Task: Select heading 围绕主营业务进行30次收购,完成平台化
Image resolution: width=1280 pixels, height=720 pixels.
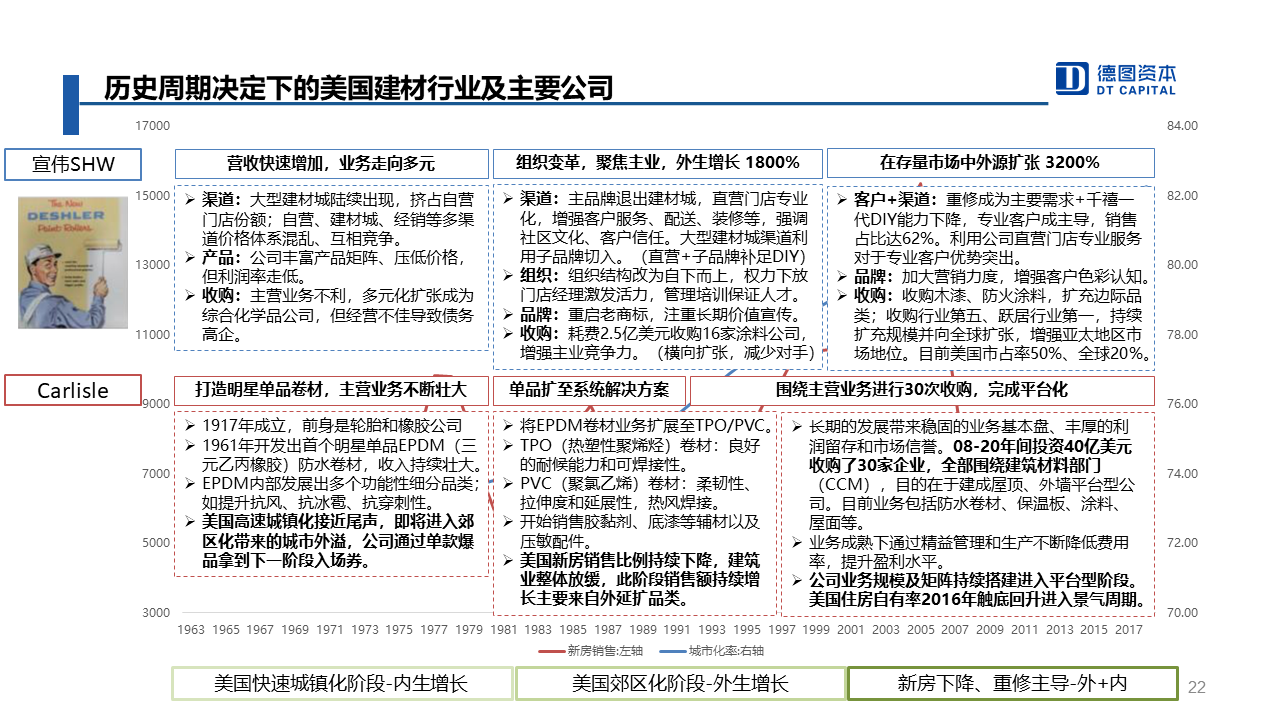Action: pyautogui.click(x=922, y=390)
